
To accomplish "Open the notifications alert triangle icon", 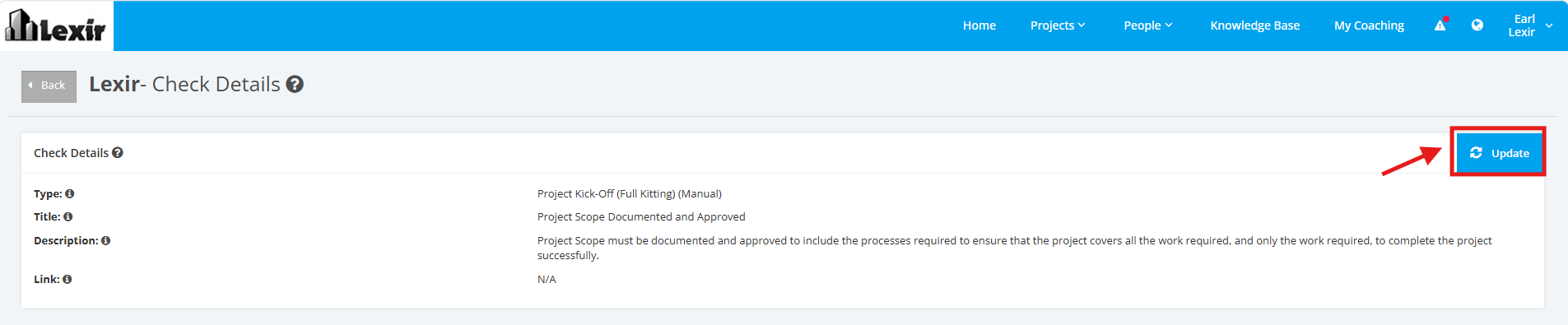I will [1440, 25].
